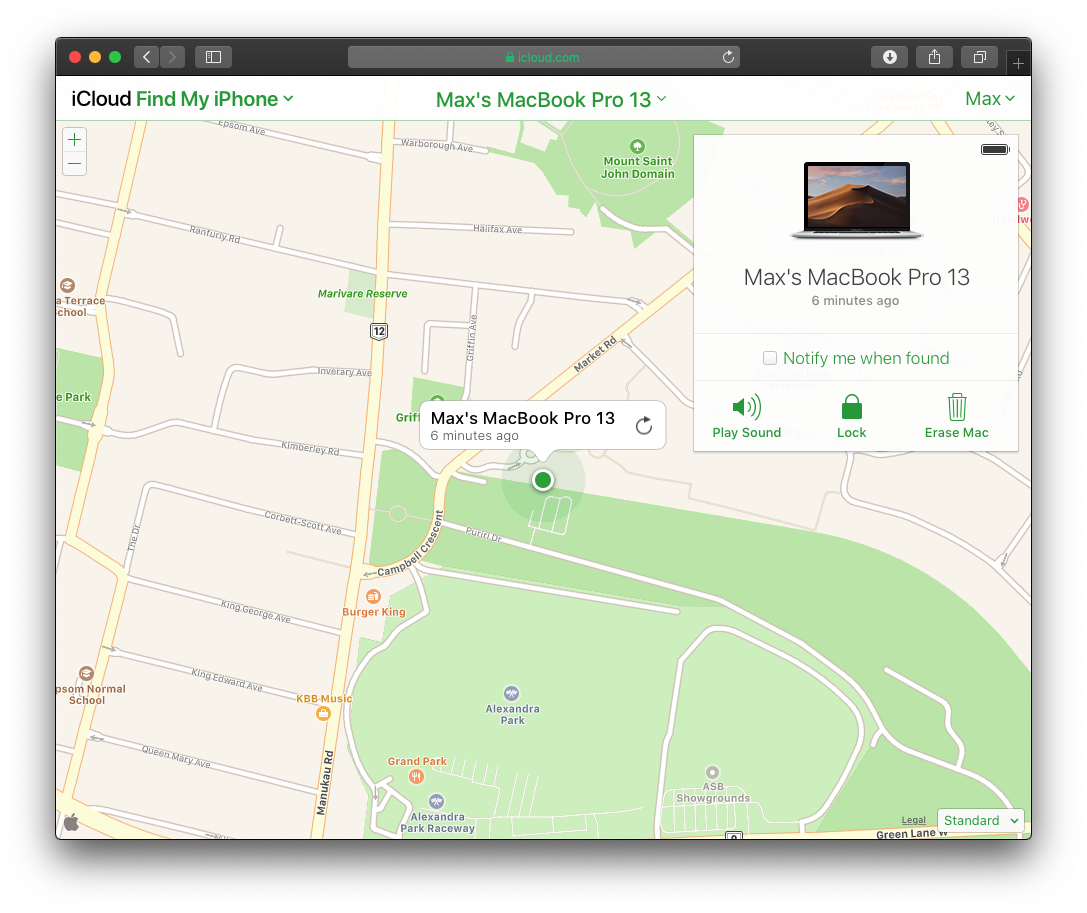The height and width of the screenshot is (913, 1087).
Task: Show Safari downloads
Action: coord(889,57)
